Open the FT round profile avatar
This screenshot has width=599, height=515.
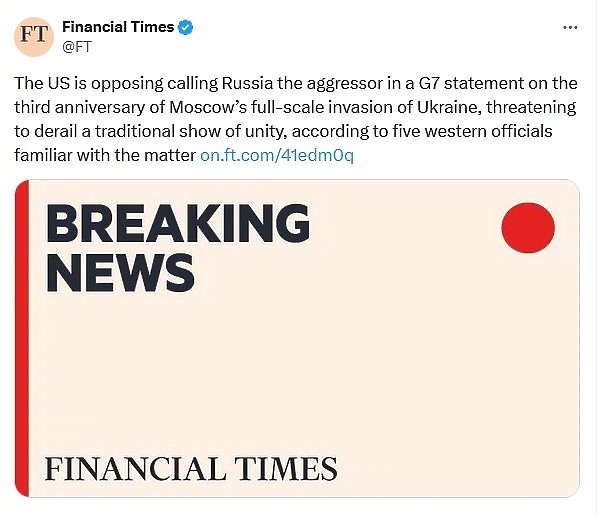point(34,37)
